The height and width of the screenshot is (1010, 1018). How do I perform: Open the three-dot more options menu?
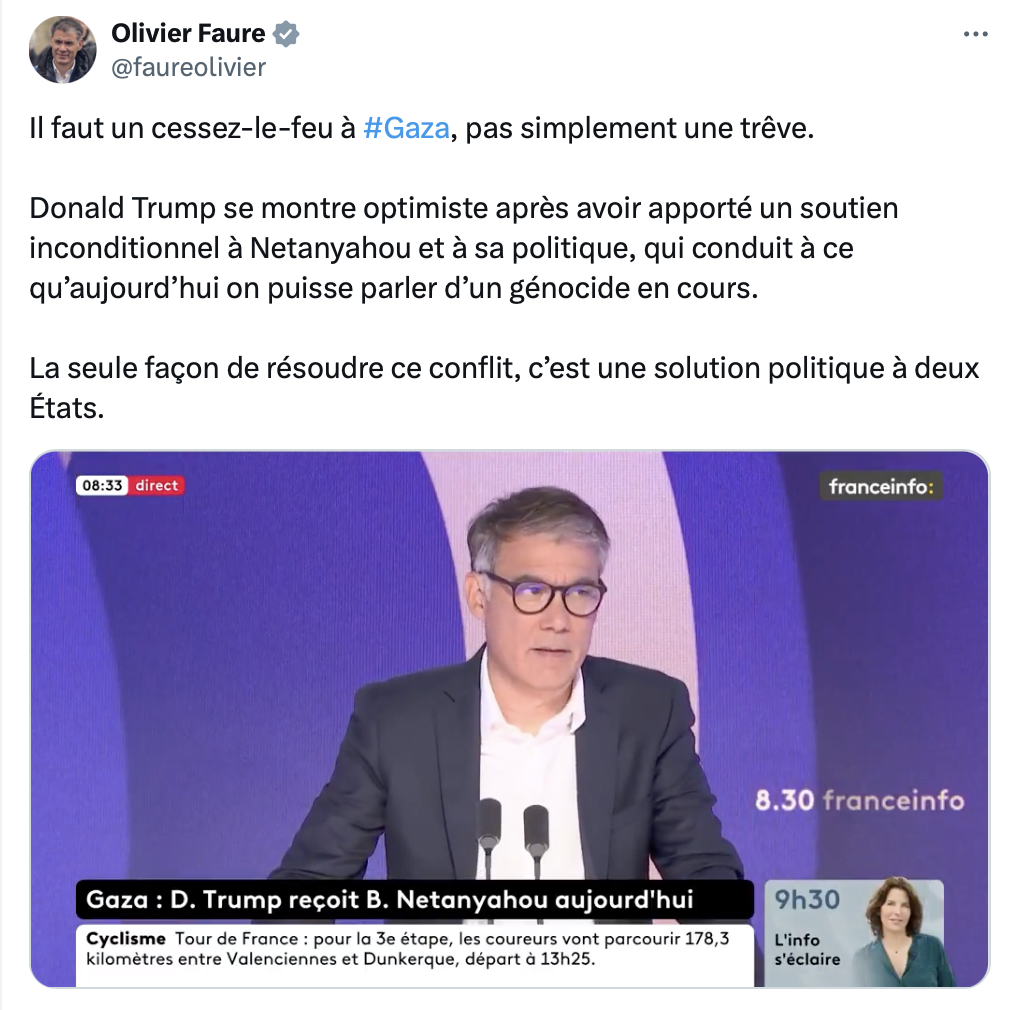pyautogui.click(x=975, y=34)
